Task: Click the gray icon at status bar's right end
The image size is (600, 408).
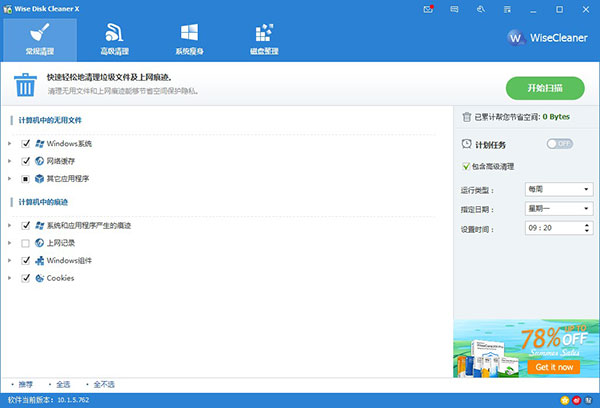Action: pyautogui.click(x=590, y=400)
